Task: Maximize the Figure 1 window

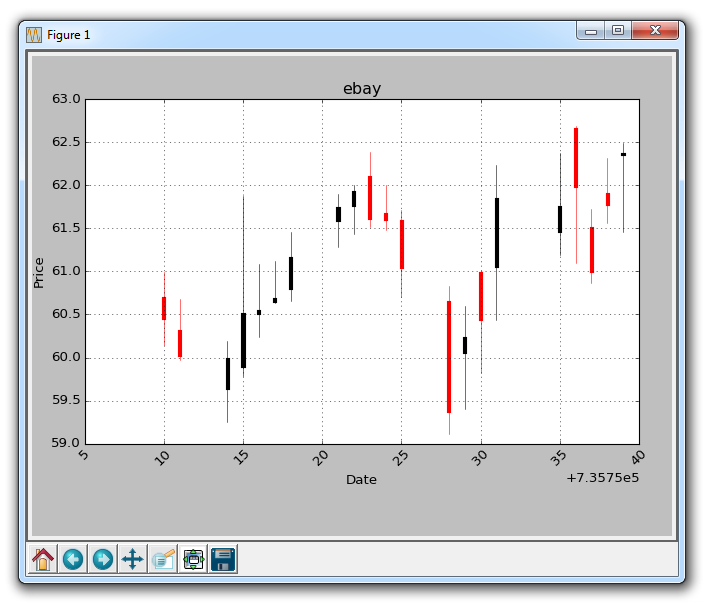Action: 618,31
